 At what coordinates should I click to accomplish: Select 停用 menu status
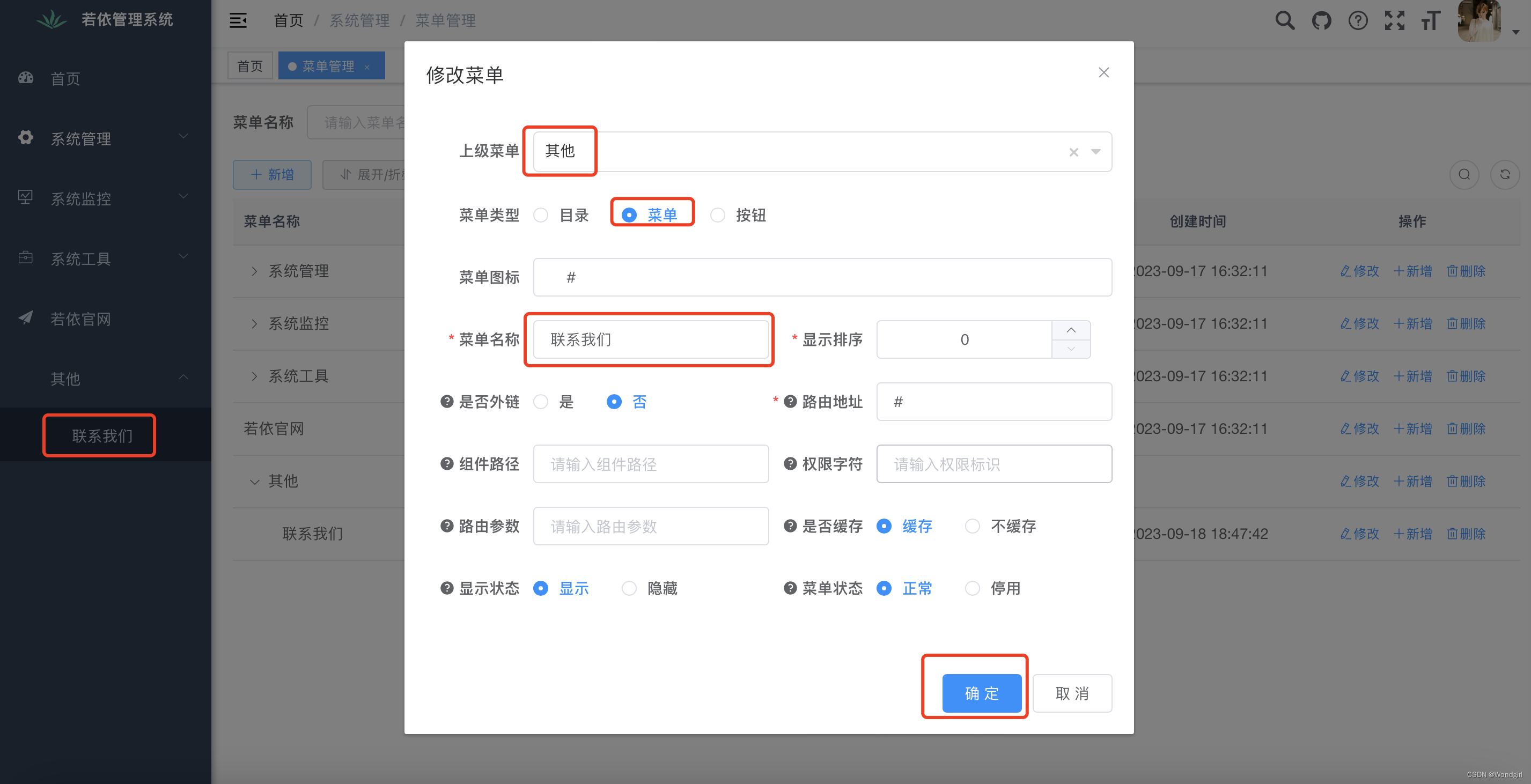[x=993, y=589]
